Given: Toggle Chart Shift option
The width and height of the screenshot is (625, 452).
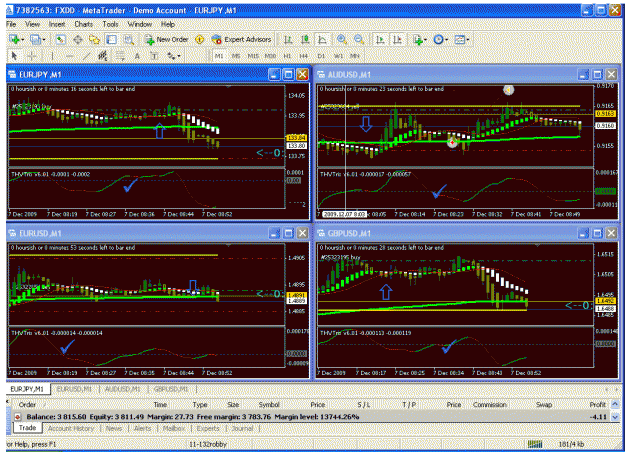Looking at the screenshot, I should [397, 39].
